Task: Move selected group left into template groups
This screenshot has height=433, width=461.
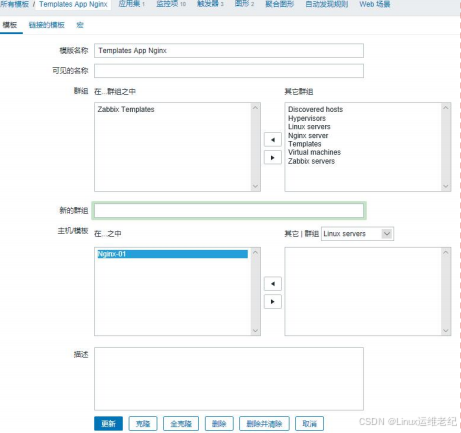Action: click(x=273, y=140)
